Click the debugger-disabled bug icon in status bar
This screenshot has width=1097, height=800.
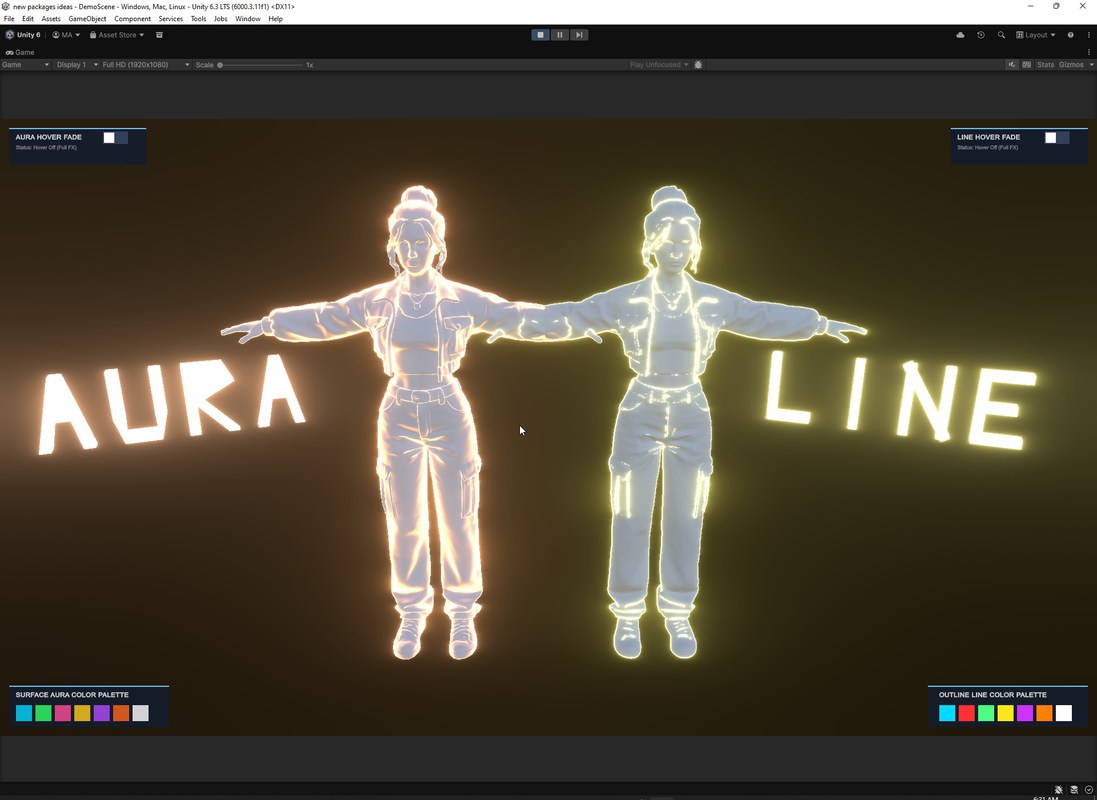coord(1059,790)
